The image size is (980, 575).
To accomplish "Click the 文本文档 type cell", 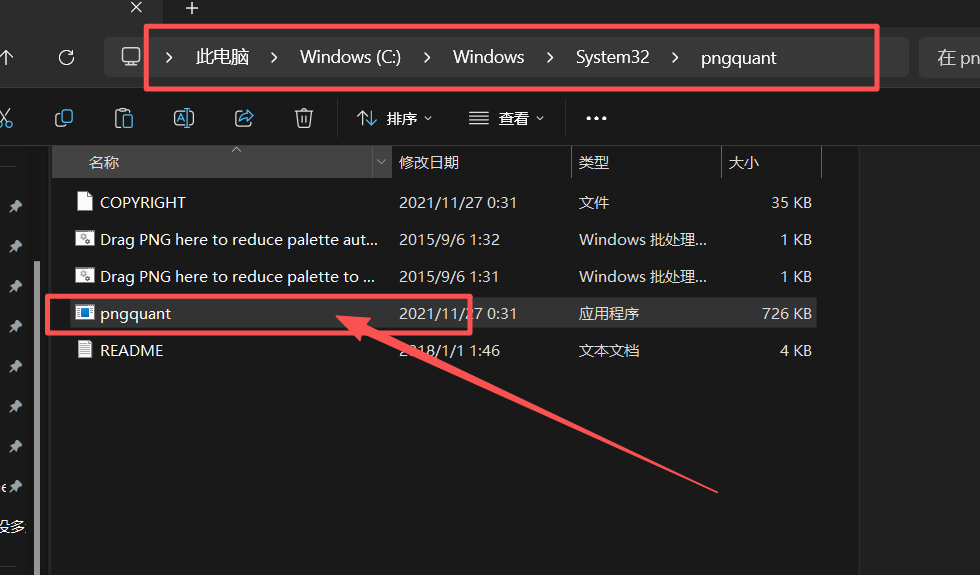I will coord(609,350).
